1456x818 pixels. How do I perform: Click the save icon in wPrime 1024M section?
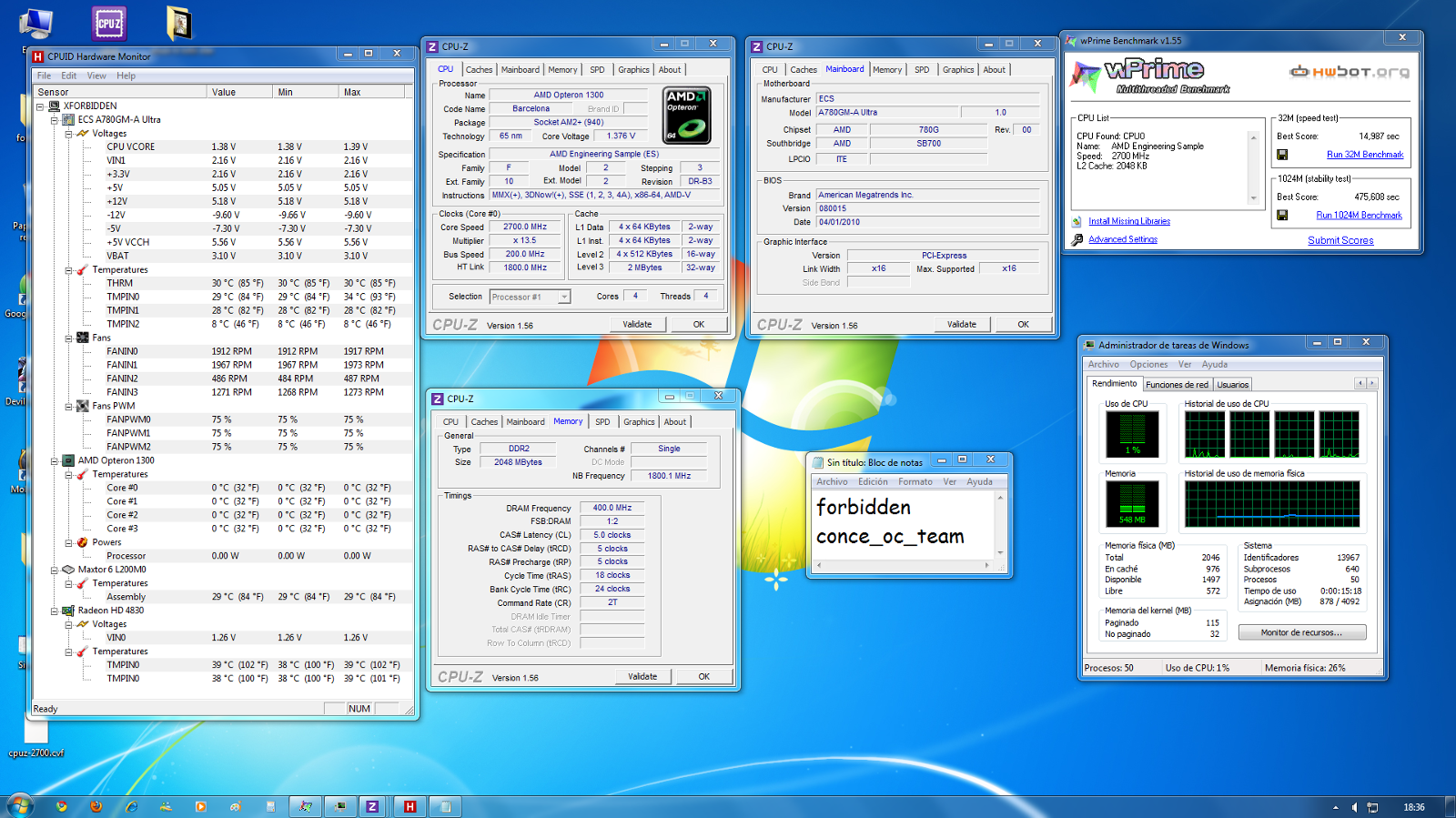pyautogui.click(x=1282, y=216)
